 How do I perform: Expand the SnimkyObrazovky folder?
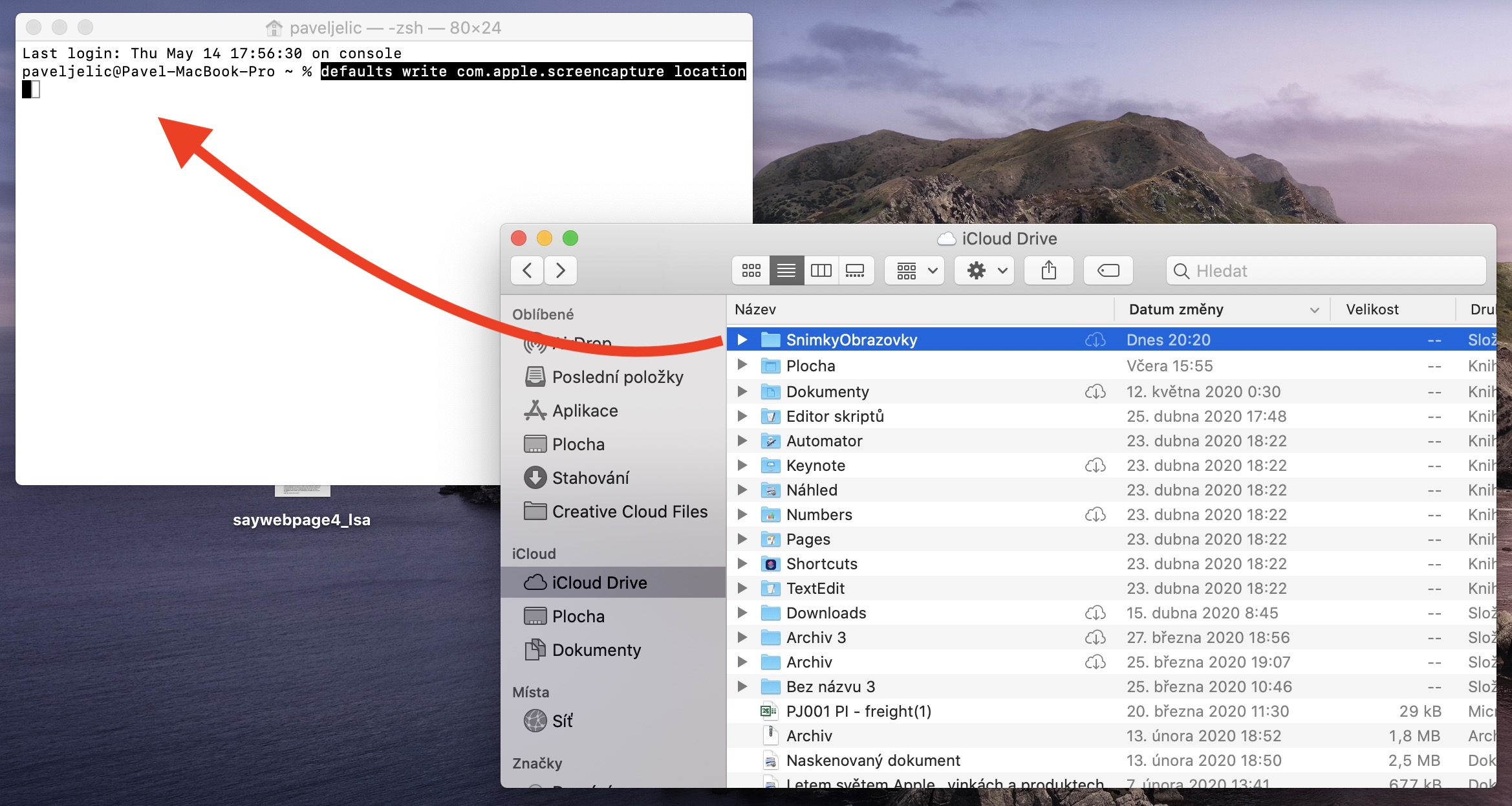[742, 340]
